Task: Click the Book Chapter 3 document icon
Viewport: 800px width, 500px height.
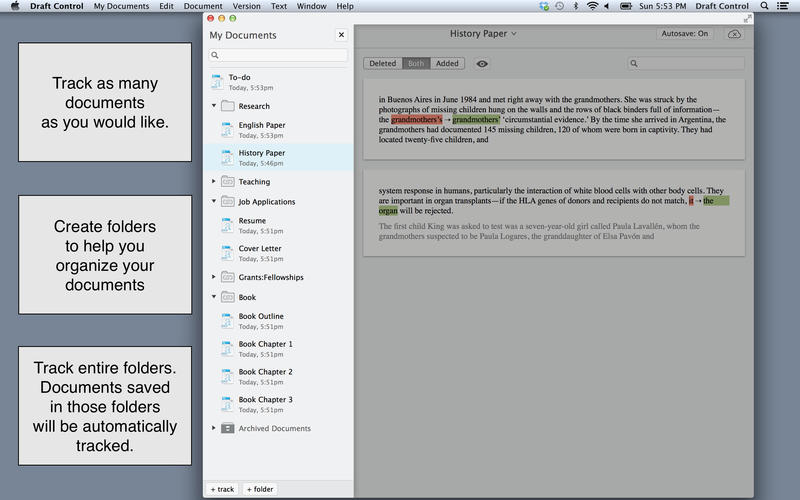Action: coord(227,404)
